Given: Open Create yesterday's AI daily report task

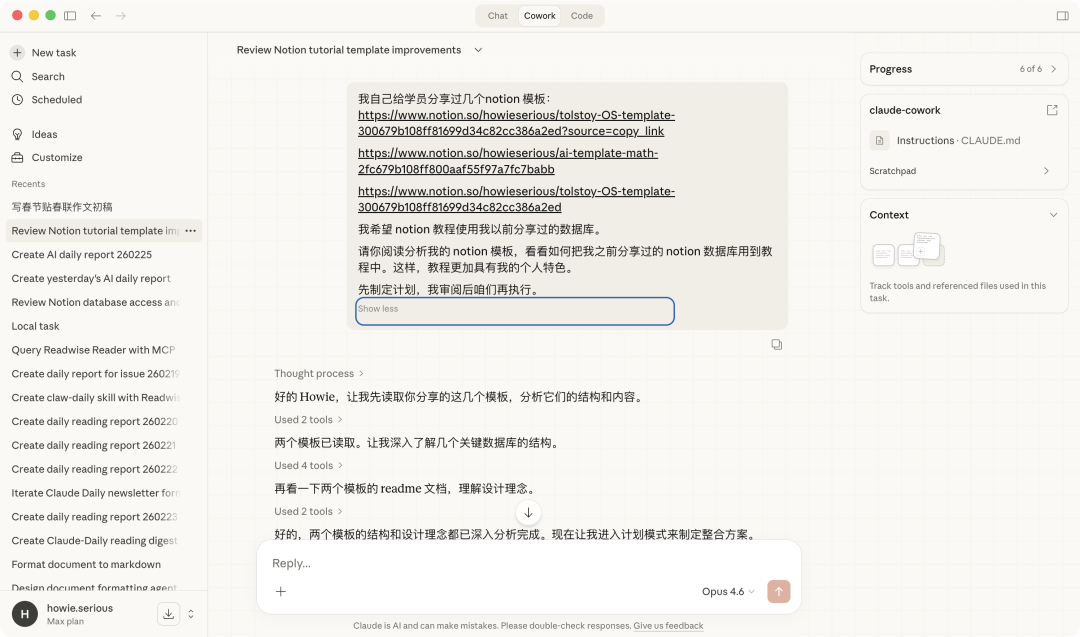Looking at the screenshot, I should click(x=91, y=279).
